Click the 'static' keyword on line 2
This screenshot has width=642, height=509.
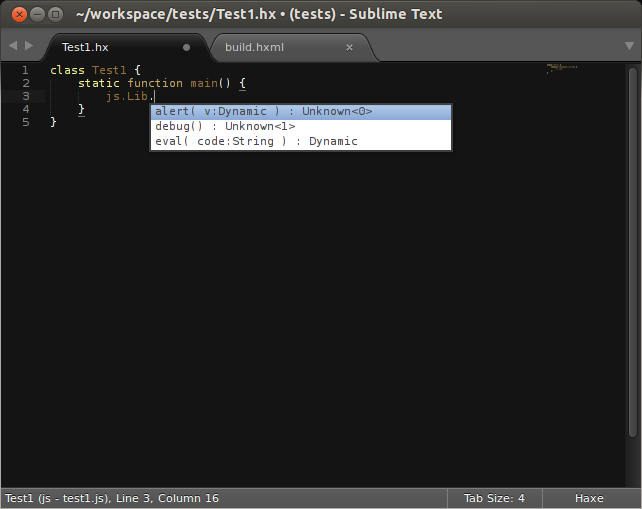coord(99,83)
